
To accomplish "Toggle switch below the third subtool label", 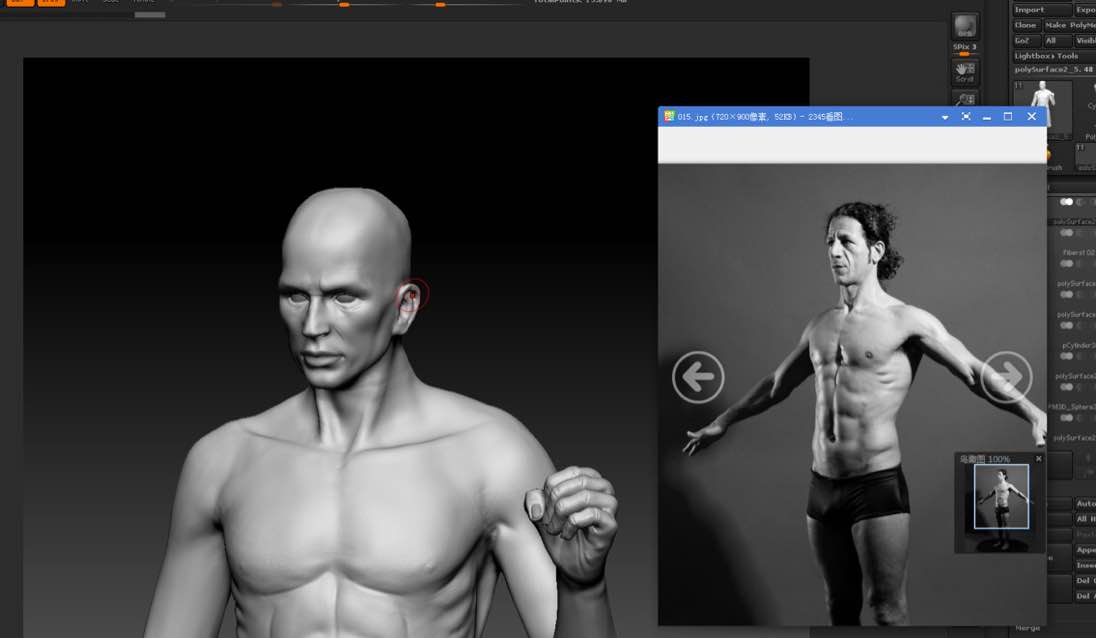I will tap(1067, 294).
